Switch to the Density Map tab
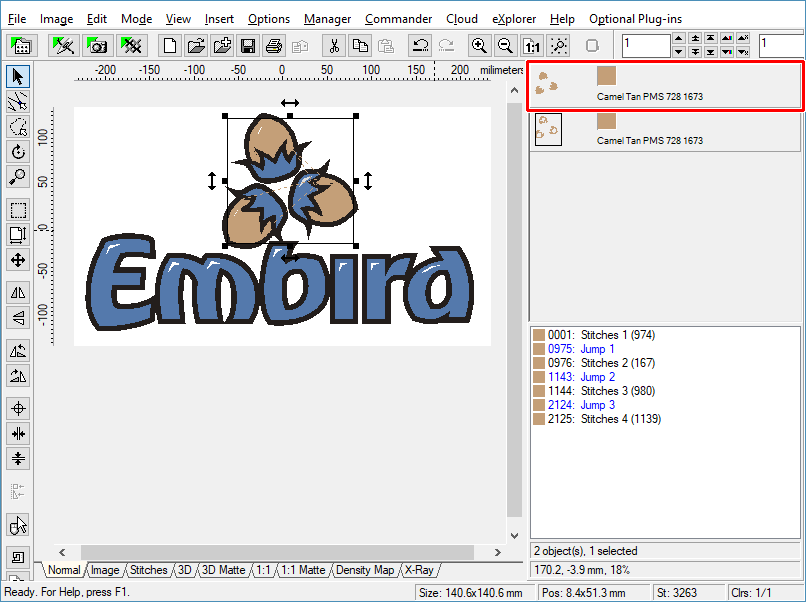806x602 pixels. tap(365, 570)
